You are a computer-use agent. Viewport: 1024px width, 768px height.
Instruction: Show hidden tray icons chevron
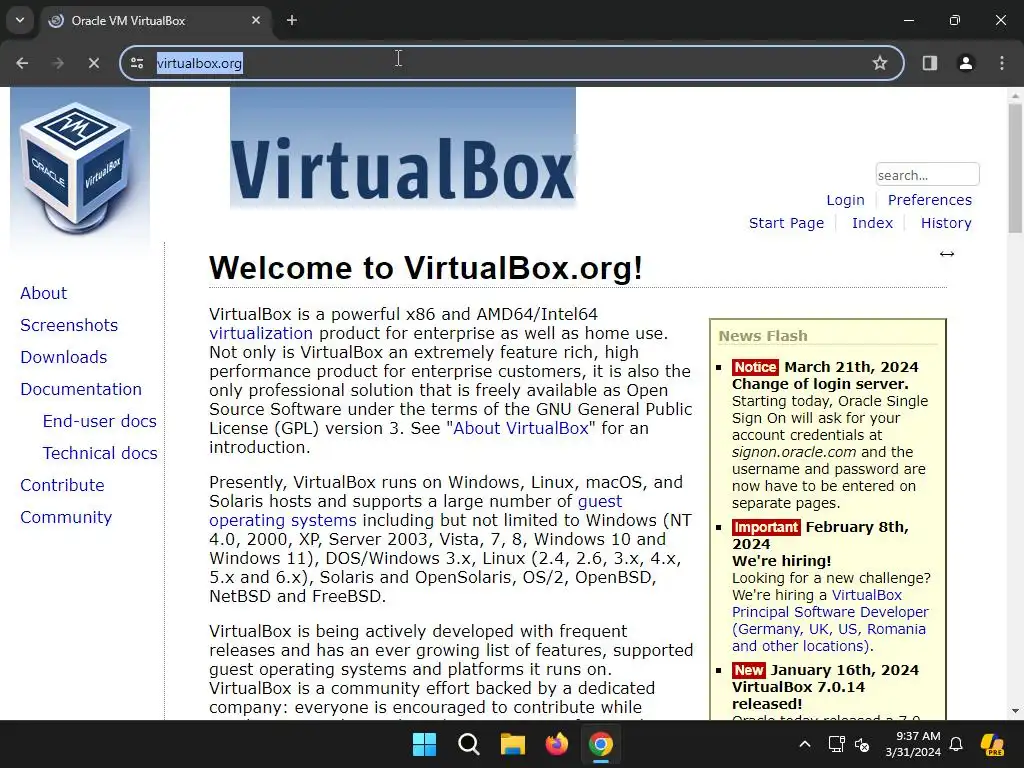pos(805,744)
